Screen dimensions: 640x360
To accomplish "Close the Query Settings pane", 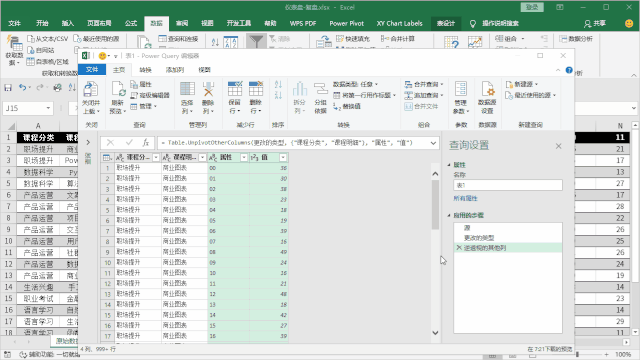I will point(558,146).
